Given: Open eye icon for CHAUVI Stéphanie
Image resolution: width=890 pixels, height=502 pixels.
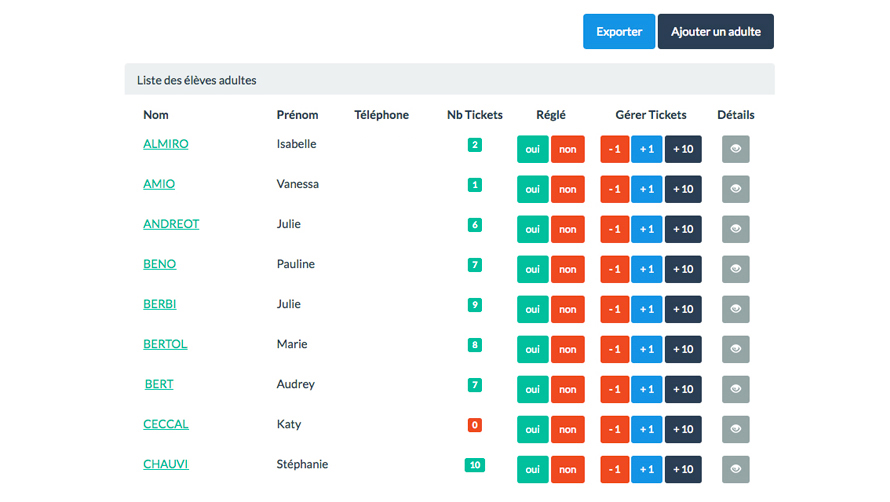Looking at the screenshot, I should 735,469.
